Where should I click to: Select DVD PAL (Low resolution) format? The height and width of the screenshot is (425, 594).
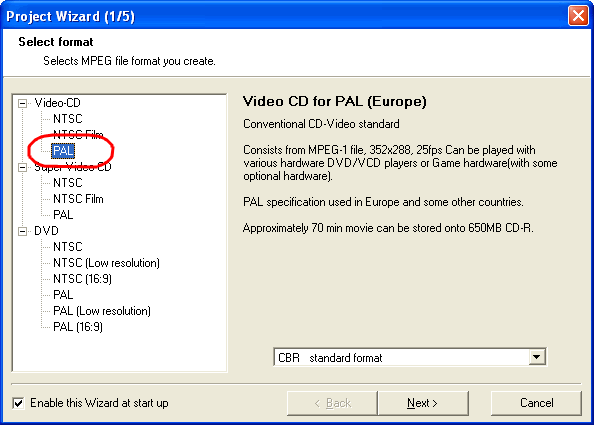coord(102,311)
